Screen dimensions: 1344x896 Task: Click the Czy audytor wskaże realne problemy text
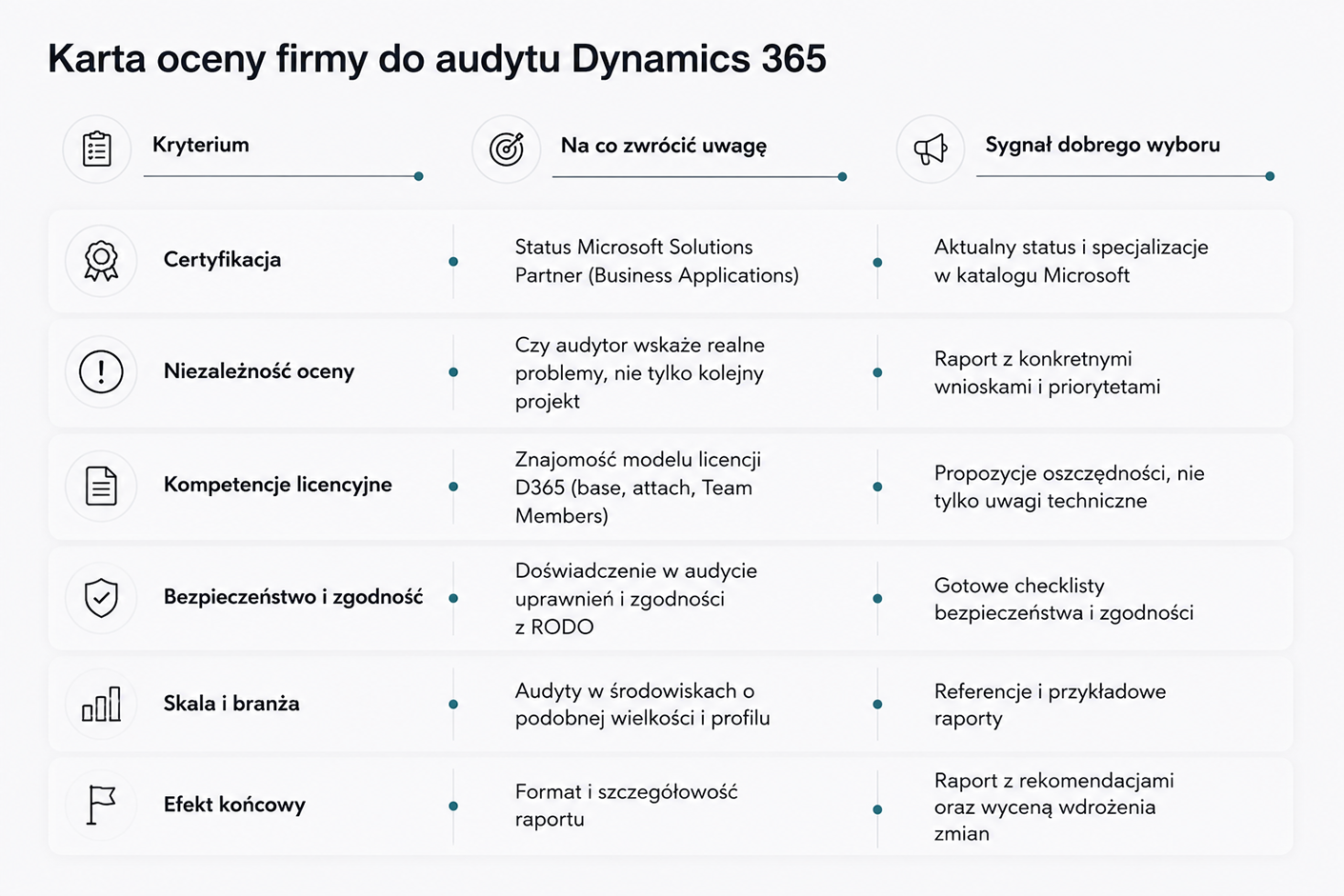[640, 373]
